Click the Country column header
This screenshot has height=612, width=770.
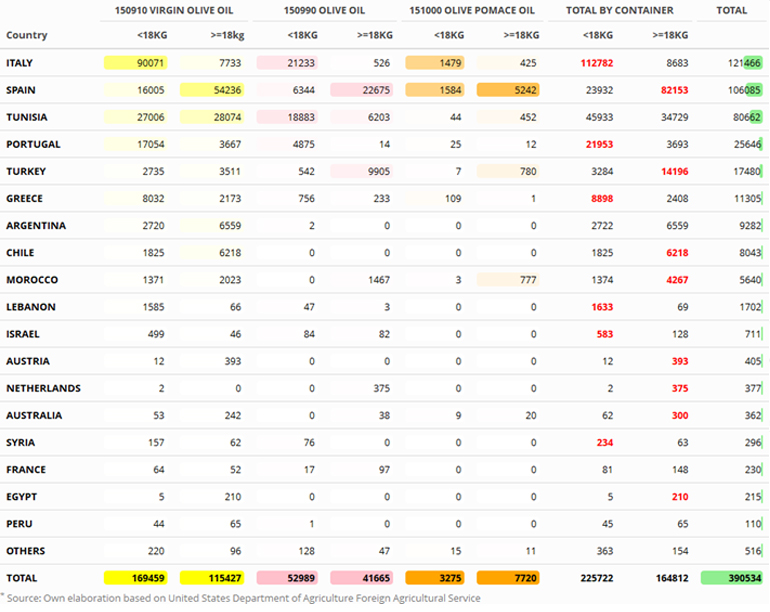tap(27, 35)
